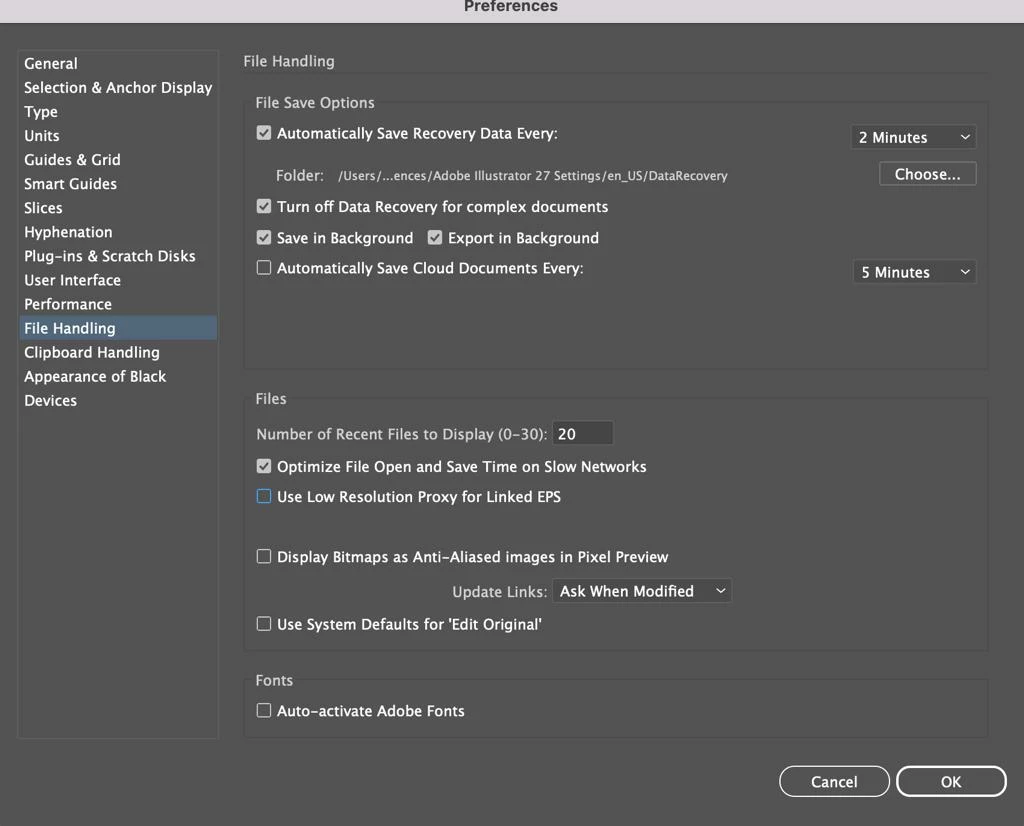Enable Use Low Resolution Proxy for Linked EPS
The width and height of the screenshot is (1024, 826).
[x=264, y=496]
